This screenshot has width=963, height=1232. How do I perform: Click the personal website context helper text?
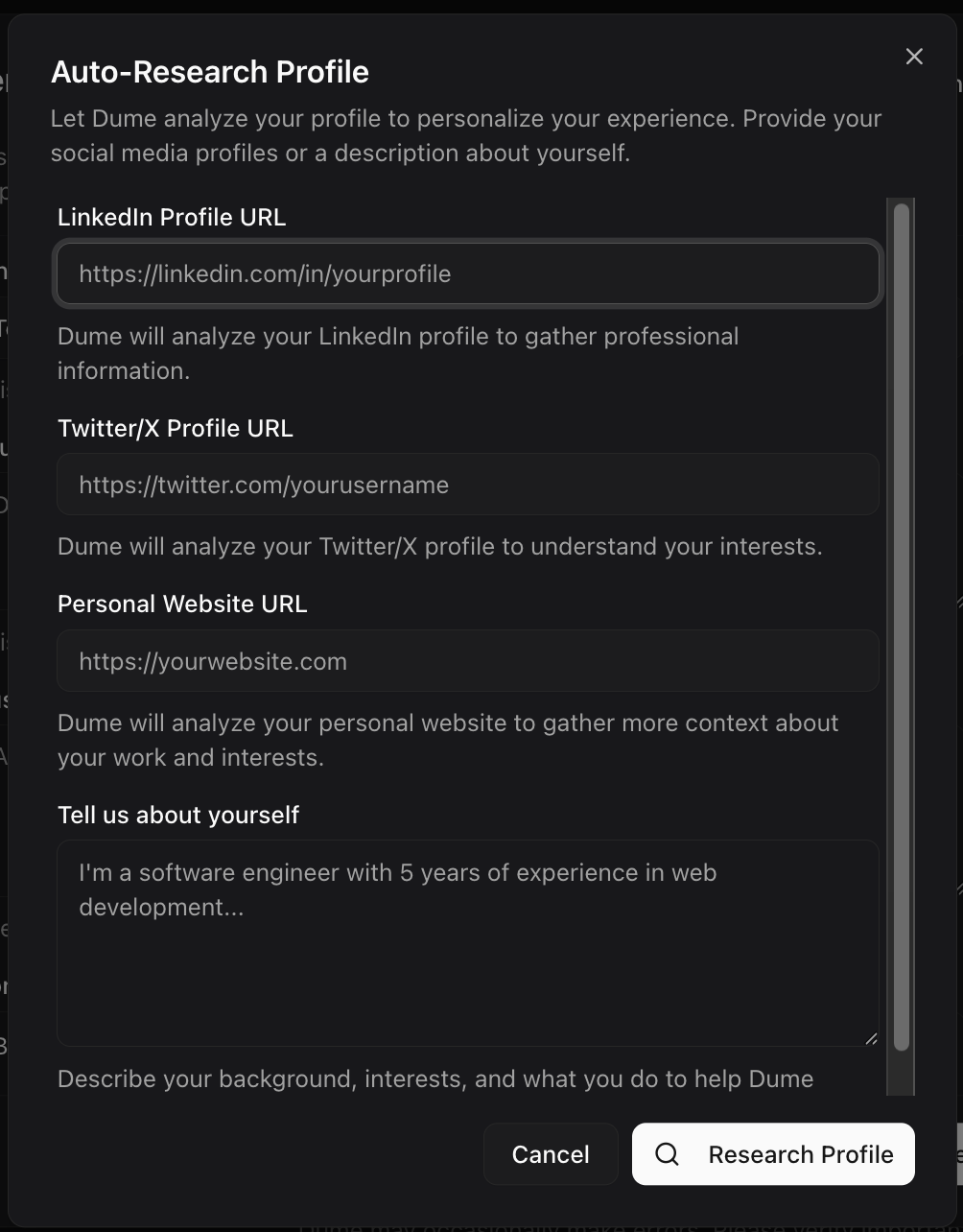[x=448, y=740]
